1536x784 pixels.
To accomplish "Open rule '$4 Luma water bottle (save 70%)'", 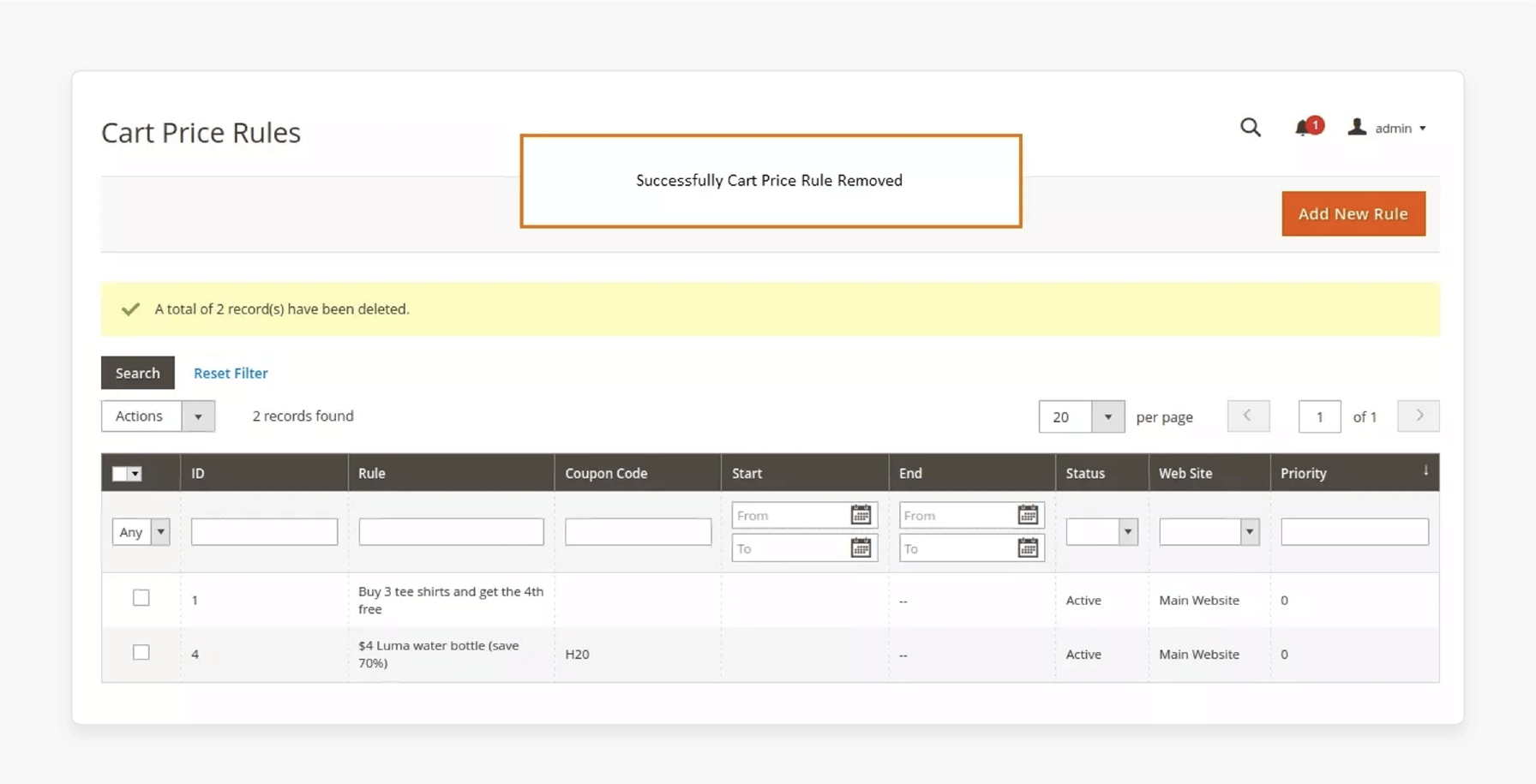I will [x=439, y=654].
